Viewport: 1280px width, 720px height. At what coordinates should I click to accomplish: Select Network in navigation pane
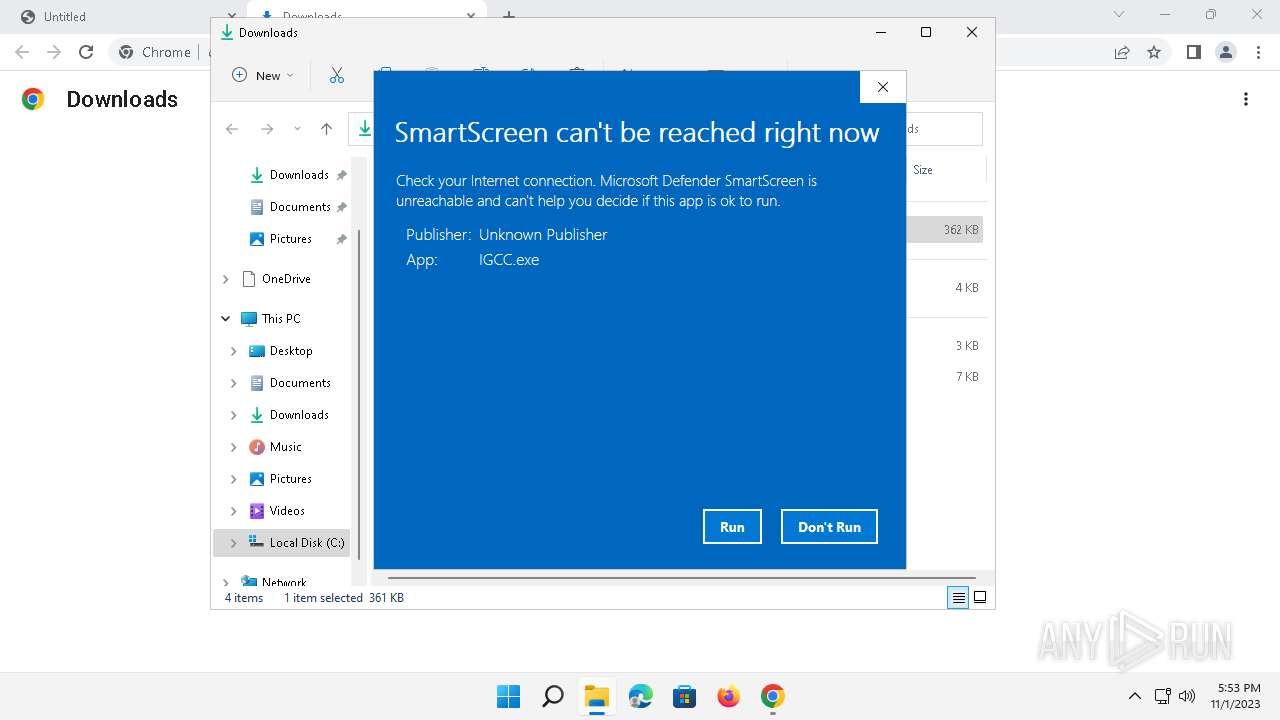274,582
